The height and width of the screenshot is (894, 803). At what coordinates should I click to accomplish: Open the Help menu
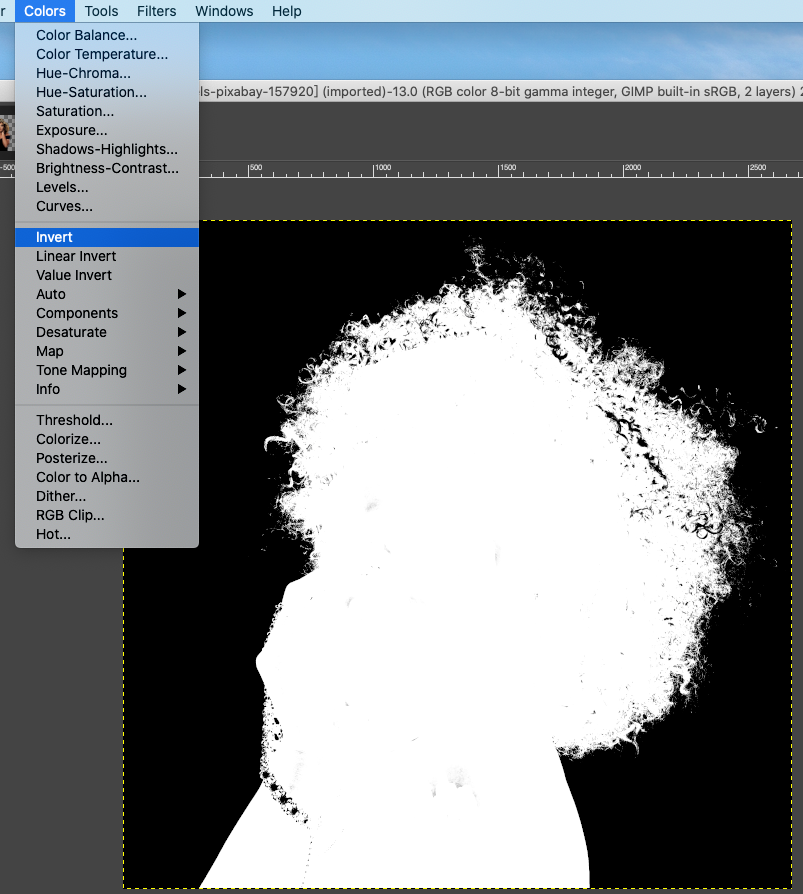[x=286, y=11]
